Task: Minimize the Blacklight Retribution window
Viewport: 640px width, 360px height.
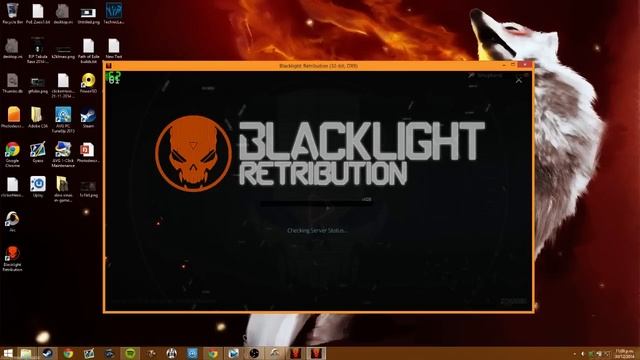Action: 504,65
